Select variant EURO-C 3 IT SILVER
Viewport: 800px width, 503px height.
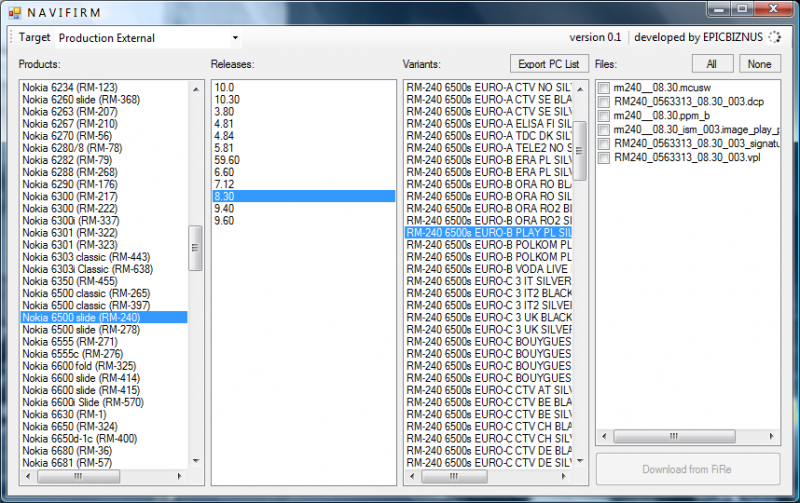[x=488, y=281]
